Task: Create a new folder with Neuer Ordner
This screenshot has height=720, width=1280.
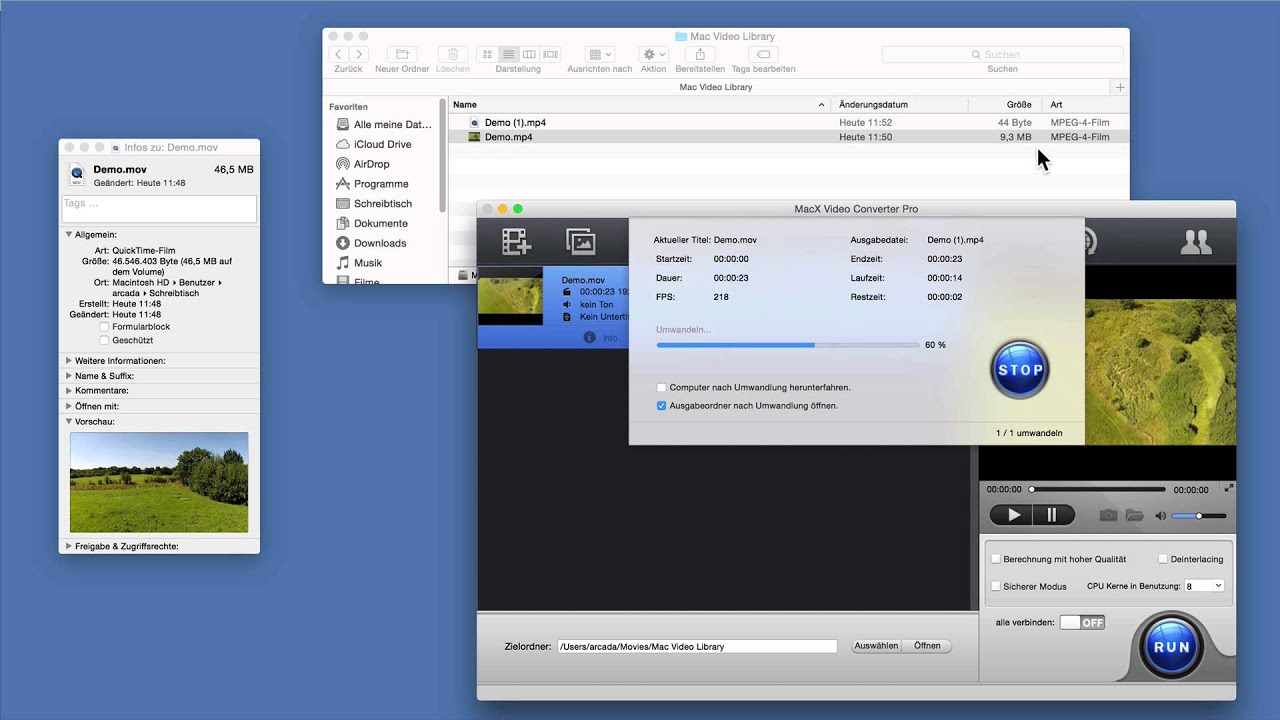Action: coord(402,54)
